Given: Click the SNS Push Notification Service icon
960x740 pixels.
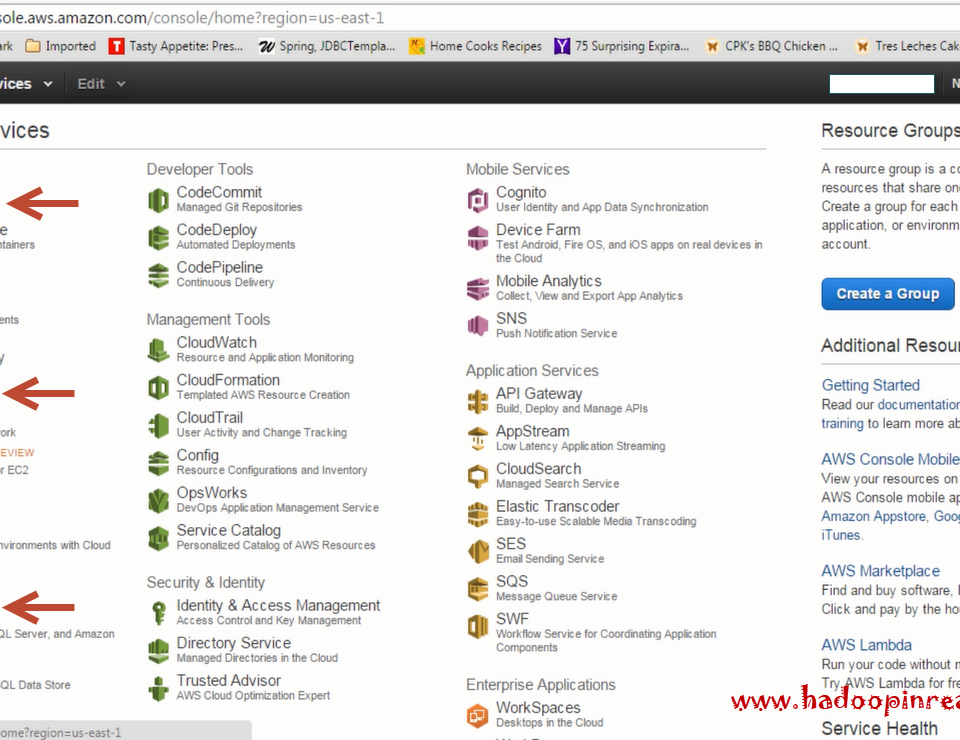Looking at the screenshot, I should 477,325.
